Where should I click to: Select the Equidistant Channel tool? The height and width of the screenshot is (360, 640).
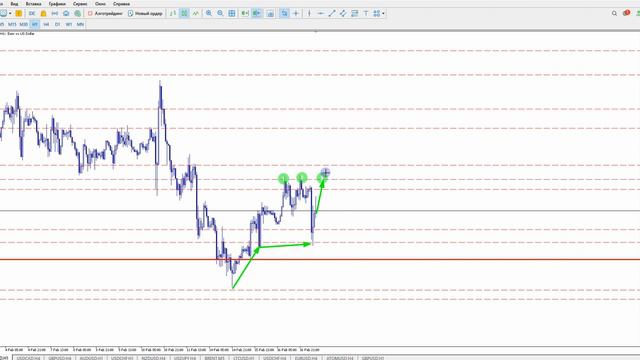(x=343, y=13)
